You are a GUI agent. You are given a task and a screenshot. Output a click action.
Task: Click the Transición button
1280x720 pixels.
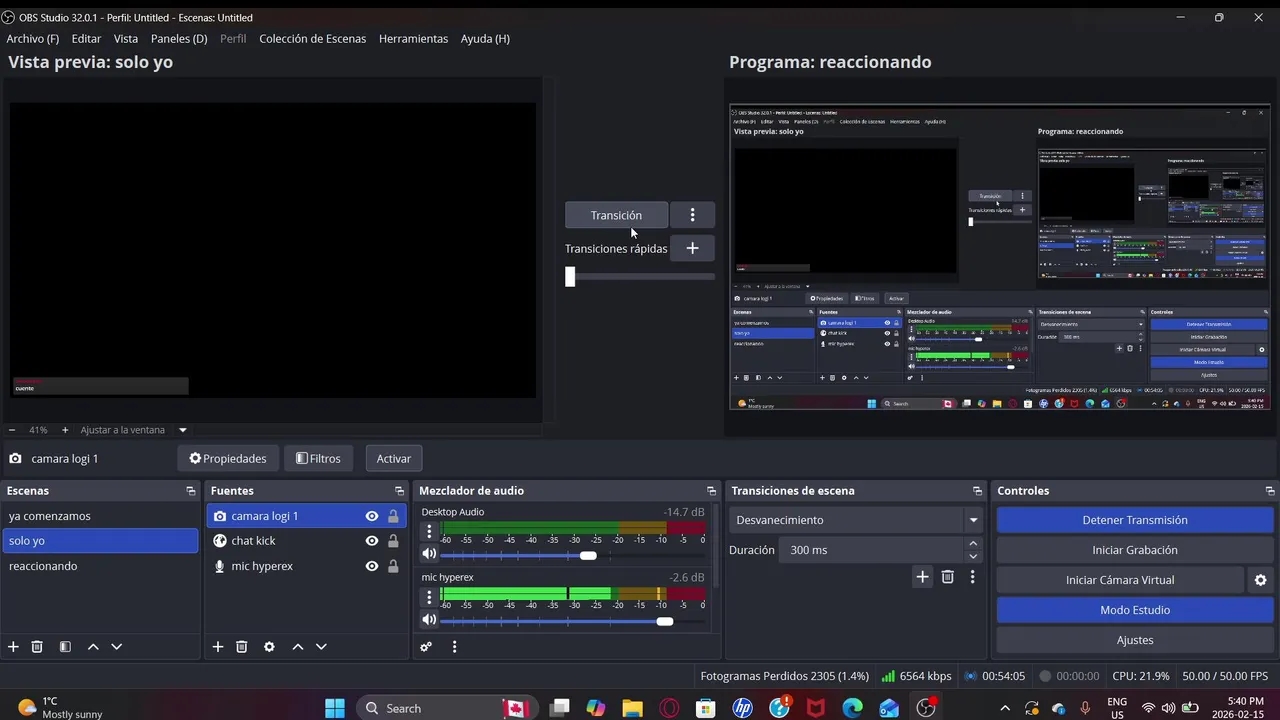click(x=616, y=215)
